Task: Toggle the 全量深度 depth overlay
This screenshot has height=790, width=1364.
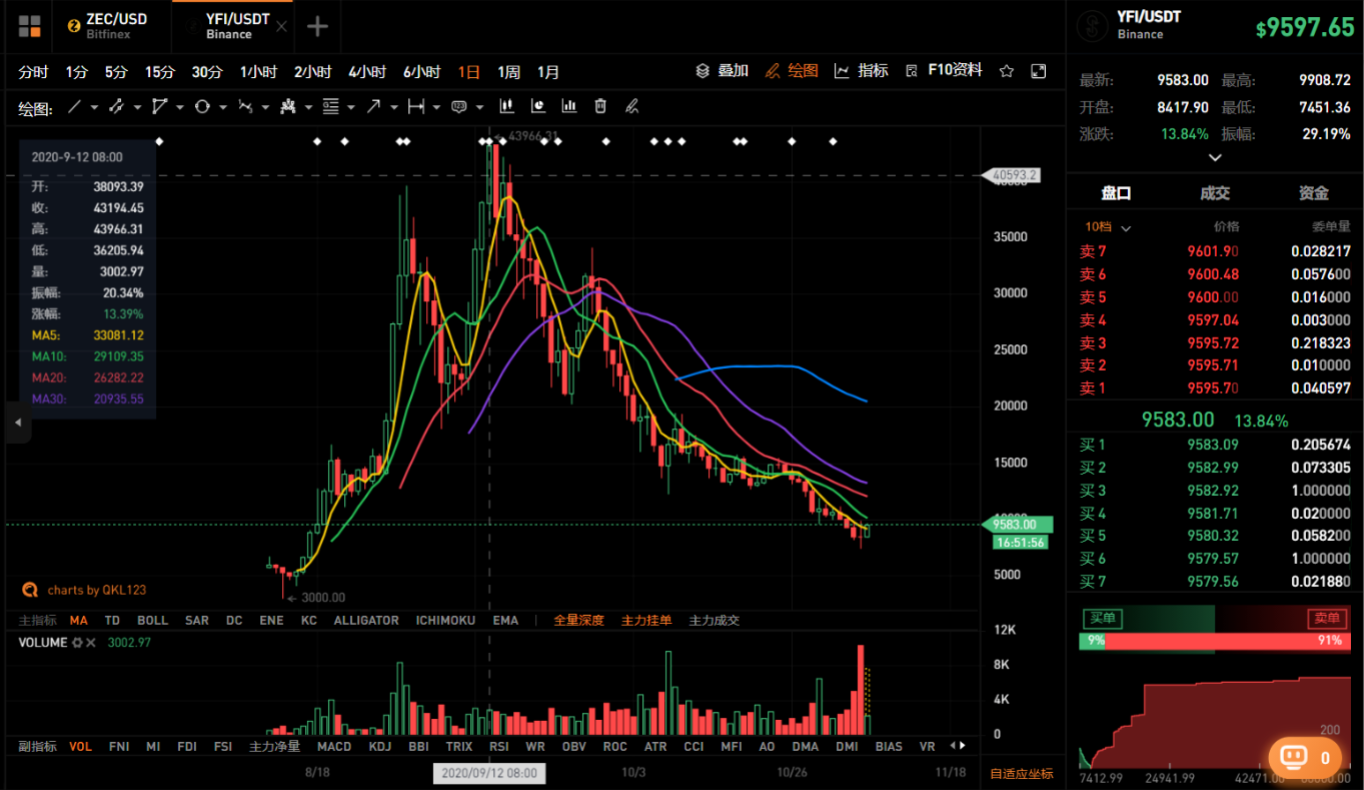Action: coord(579,620)
